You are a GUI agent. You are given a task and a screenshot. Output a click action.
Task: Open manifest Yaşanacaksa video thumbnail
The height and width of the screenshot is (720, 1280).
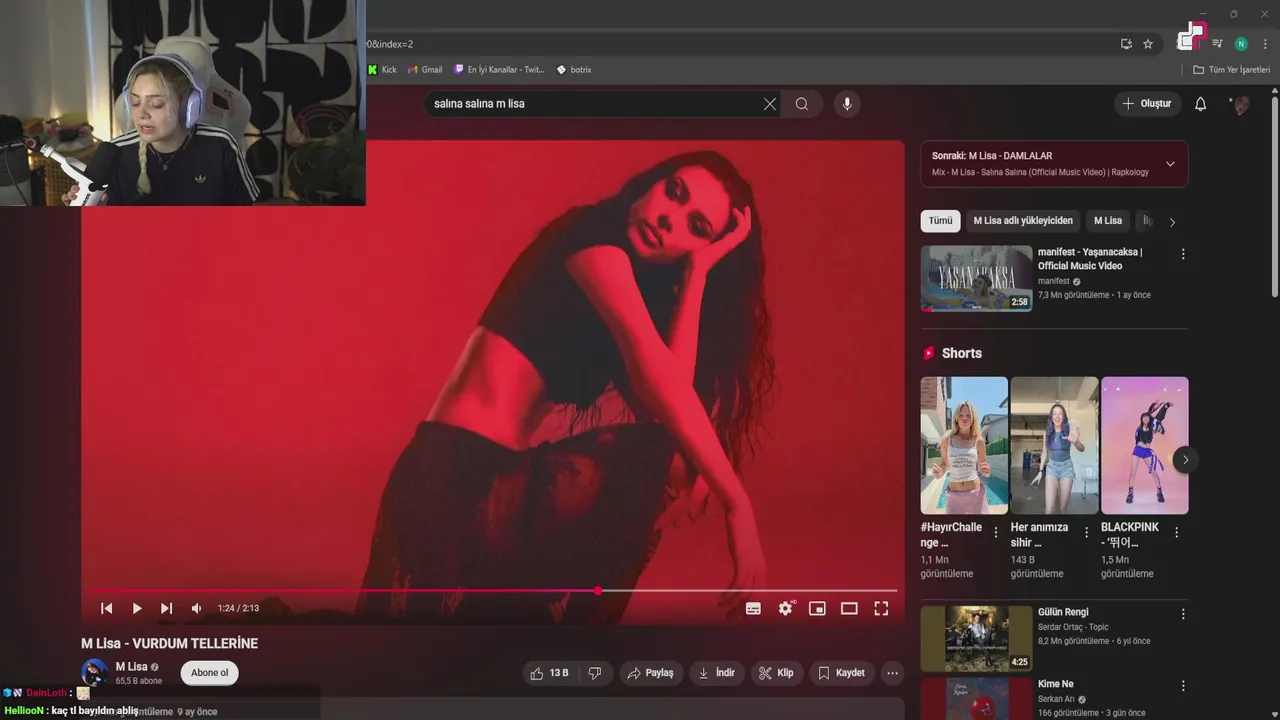(976, 278)
